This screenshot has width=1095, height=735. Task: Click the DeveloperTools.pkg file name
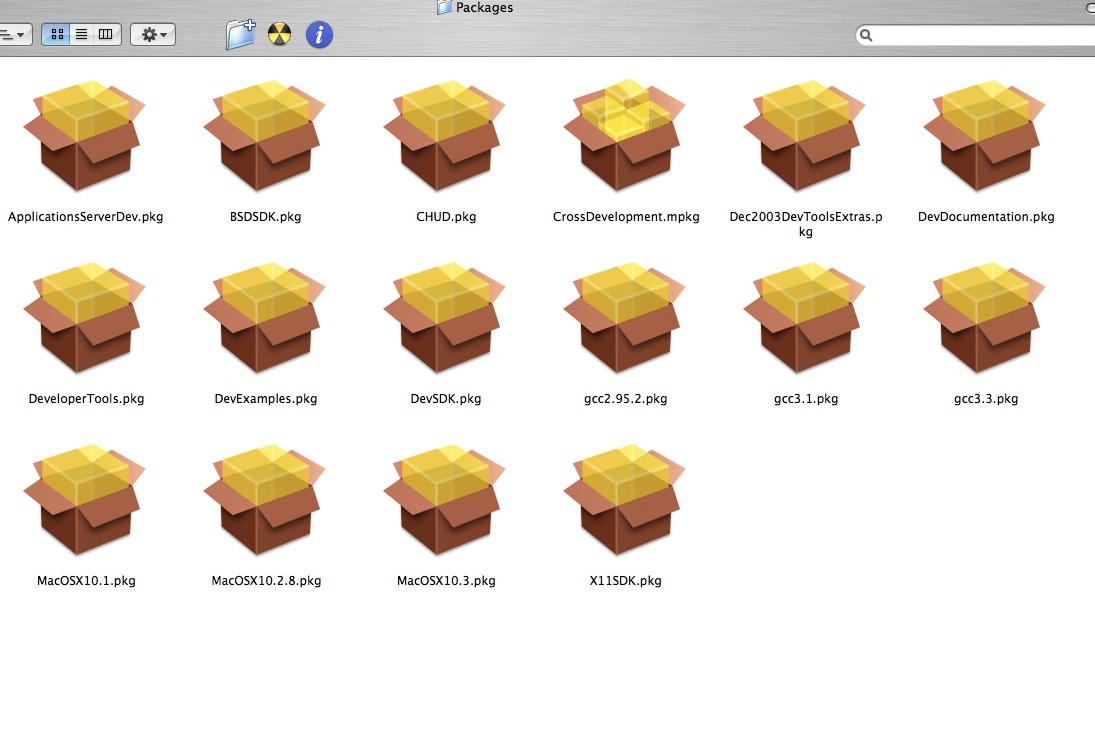tap(86, 399)
